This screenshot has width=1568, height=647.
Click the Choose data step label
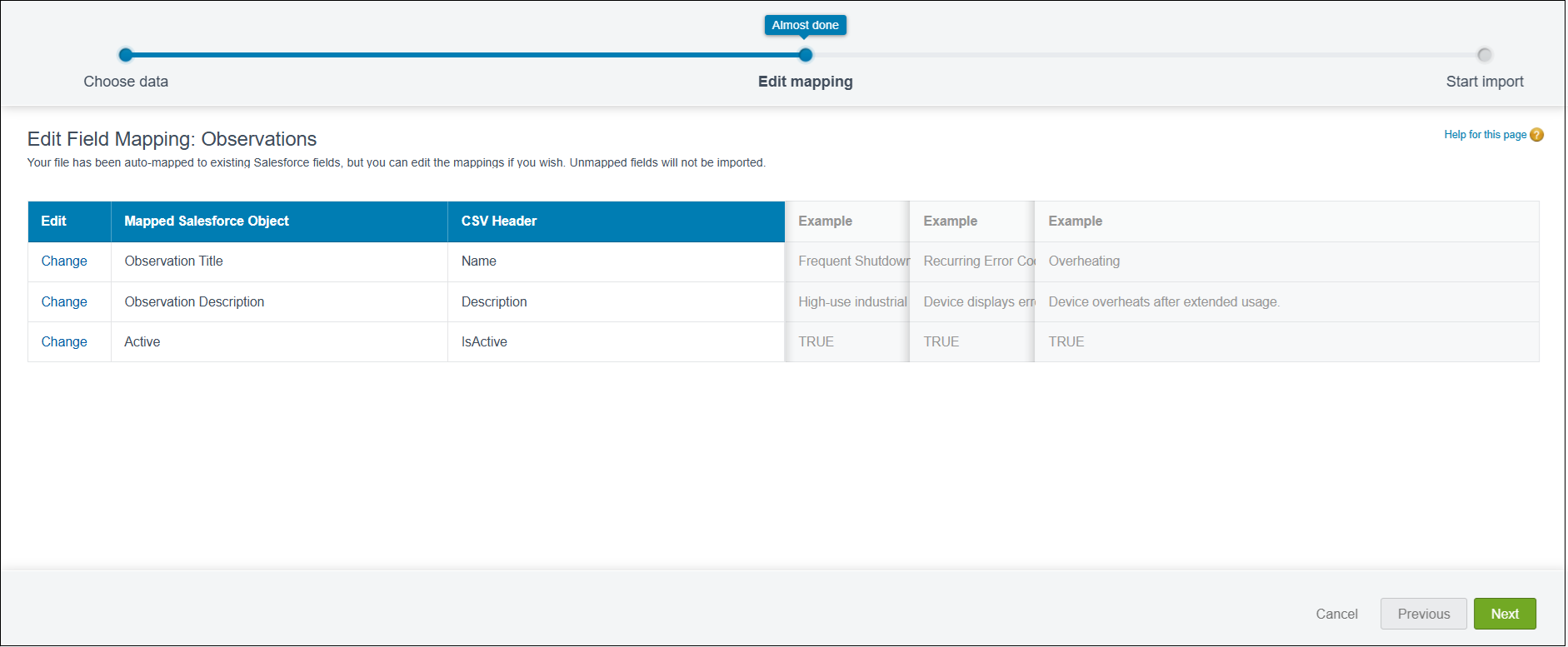(126, 82)
